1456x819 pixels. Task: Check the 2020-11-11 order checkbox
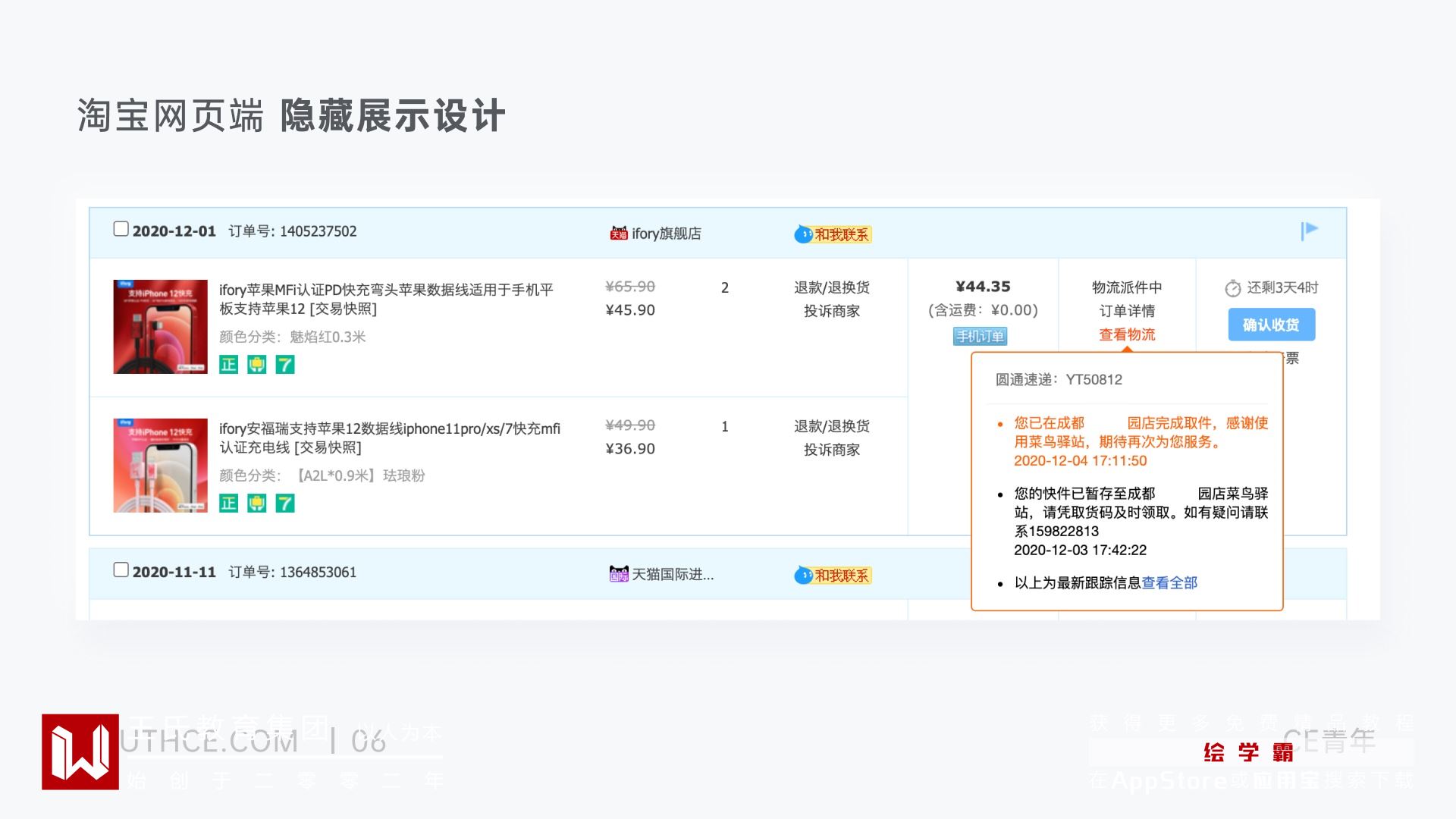coord(121,570)
